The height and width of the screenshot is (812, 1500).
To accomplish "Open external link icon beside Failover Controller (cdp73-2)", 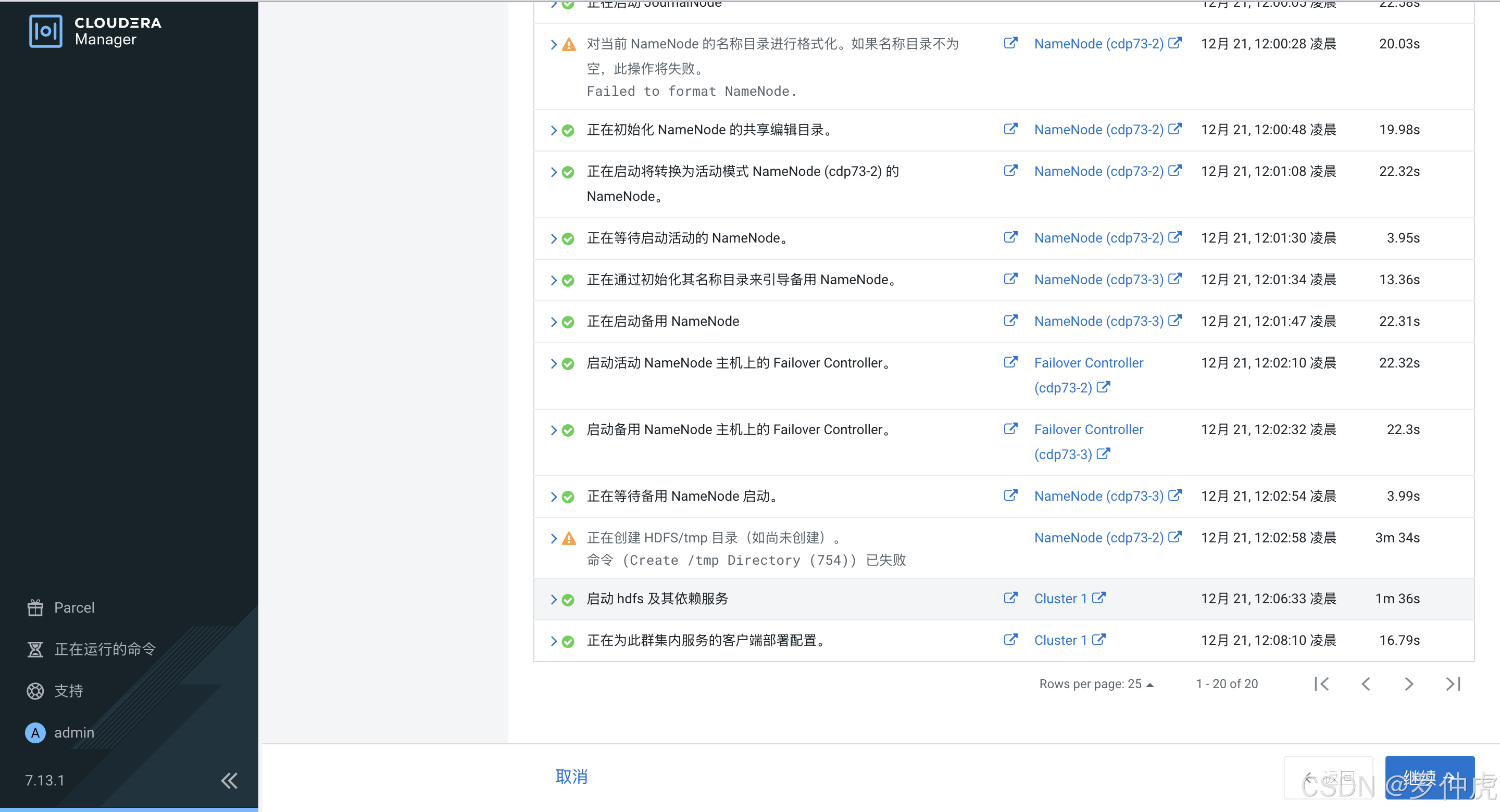I will point(1103,387).
